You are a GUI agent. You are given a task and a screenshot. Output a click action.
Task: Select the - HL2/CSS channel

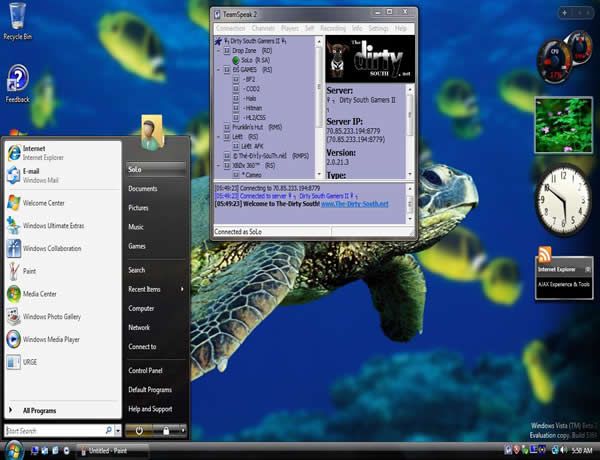click(x=254, y=117)
